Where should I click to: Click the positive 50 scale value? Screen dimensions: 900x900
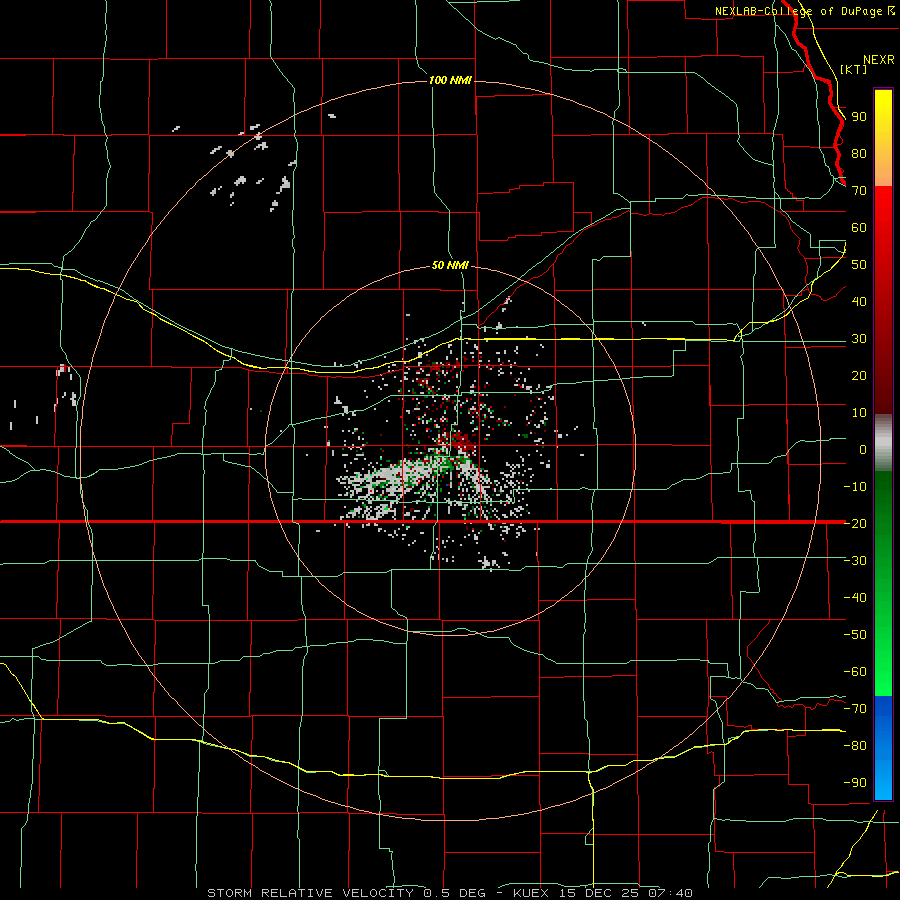coord(859,265)
